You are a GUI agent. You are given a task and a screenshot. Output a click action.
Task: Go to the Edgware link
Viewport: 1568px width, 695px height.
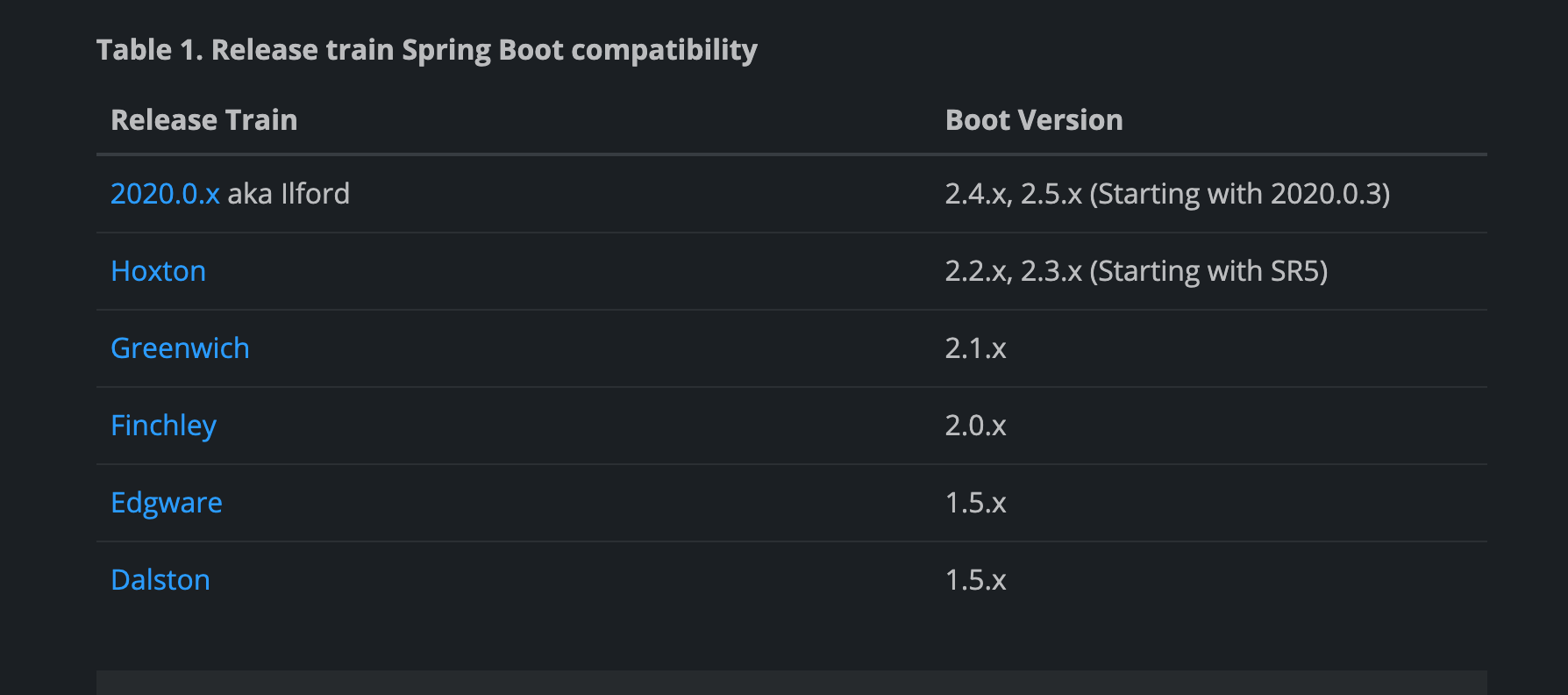(166, 503)
